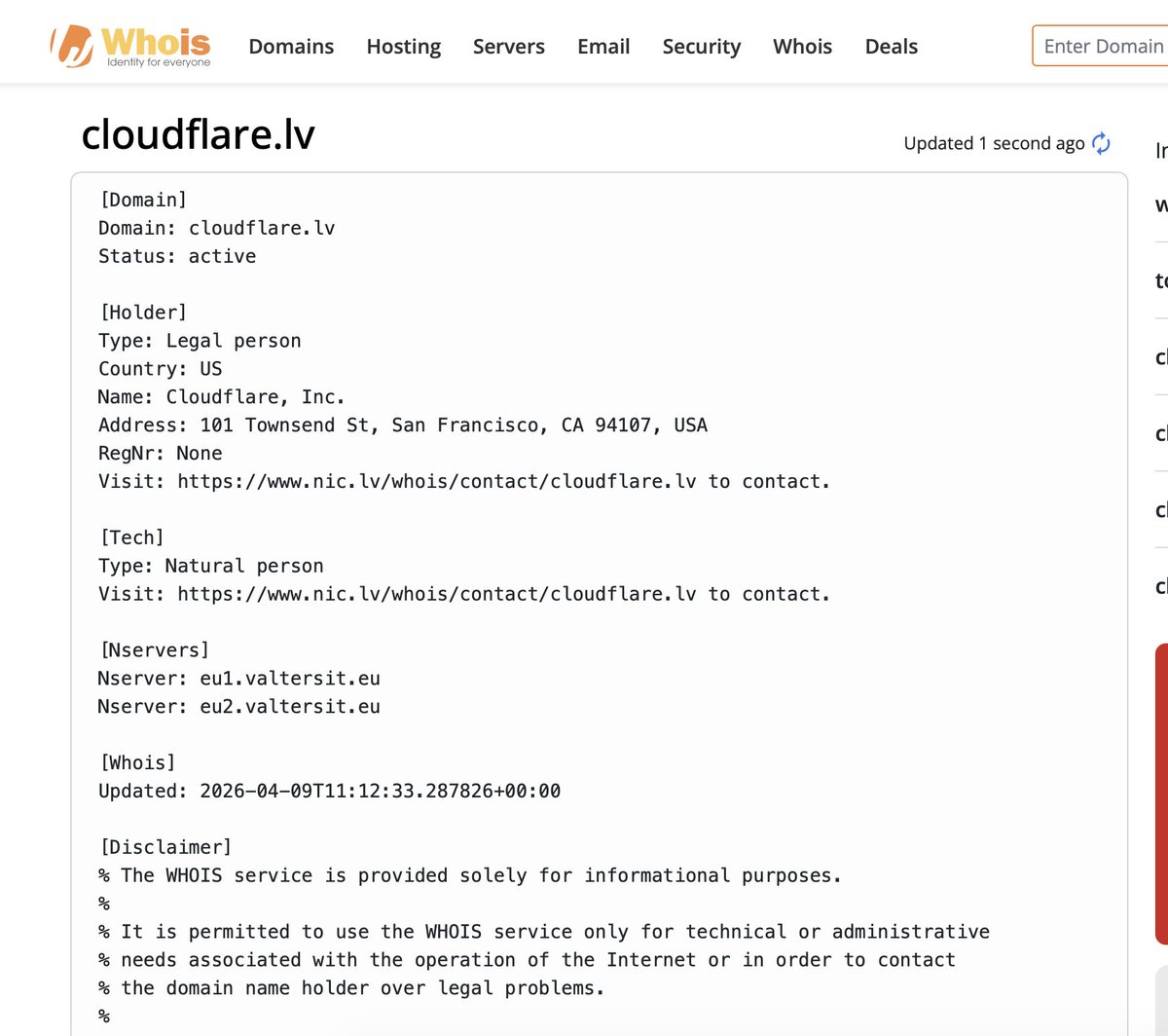Click the '[Domain]' section header

(x=143, y=200)
